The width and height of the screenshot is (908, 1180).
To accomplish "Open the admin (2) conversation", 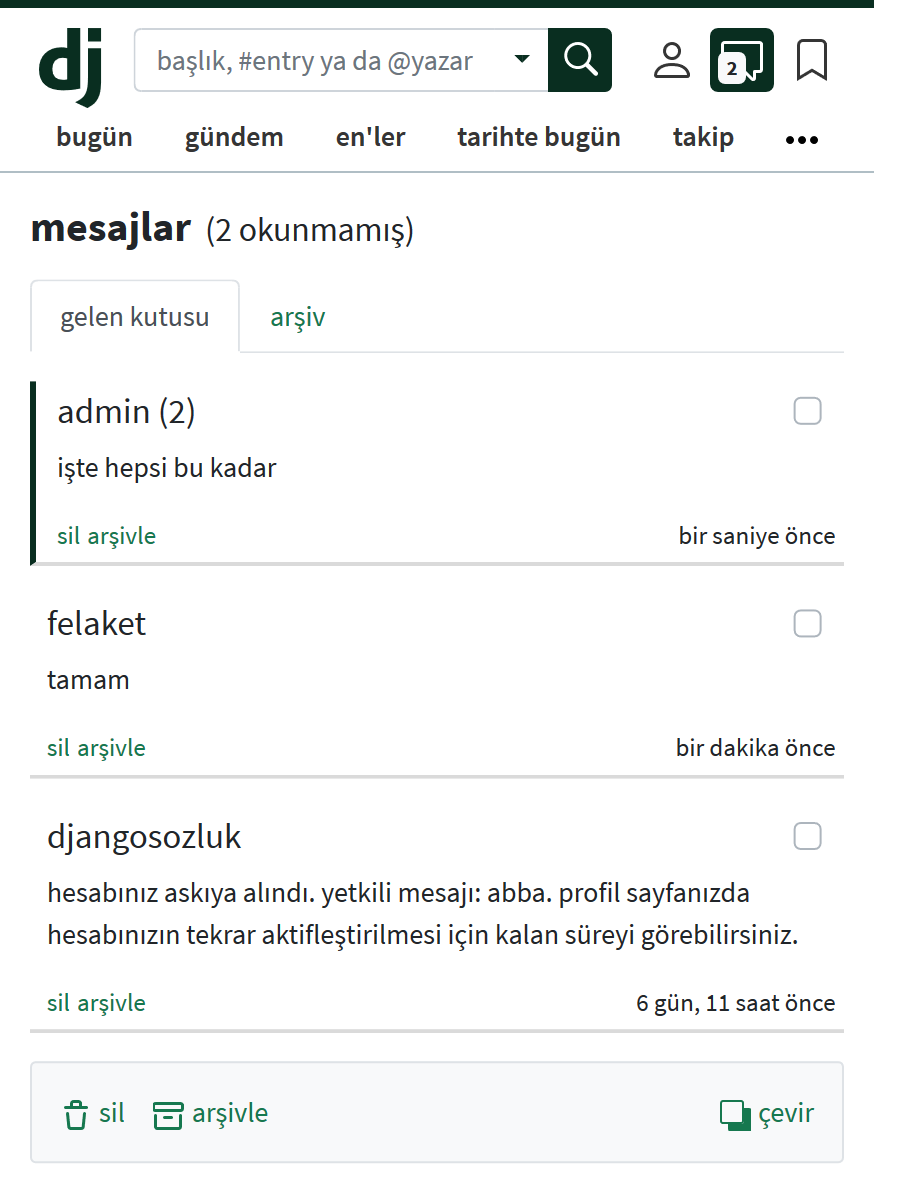I will 126,412.
